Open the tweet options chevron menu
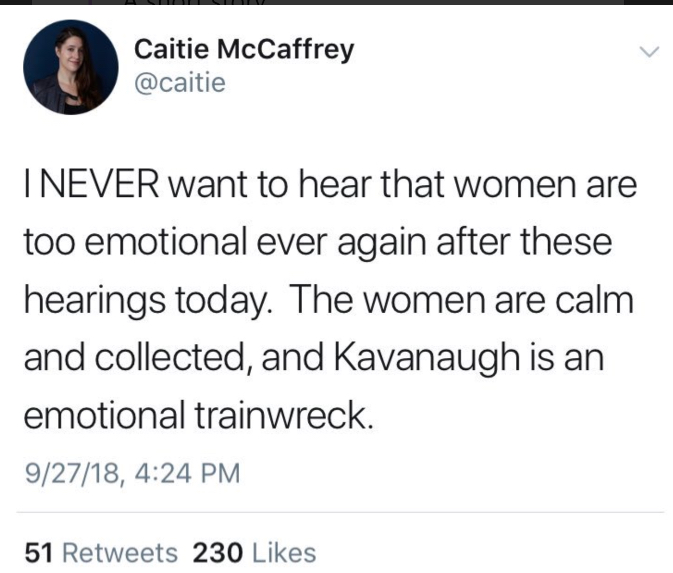The height and width of the screenshot is (573, 673). pyautogui.click(x=649, y=52)
